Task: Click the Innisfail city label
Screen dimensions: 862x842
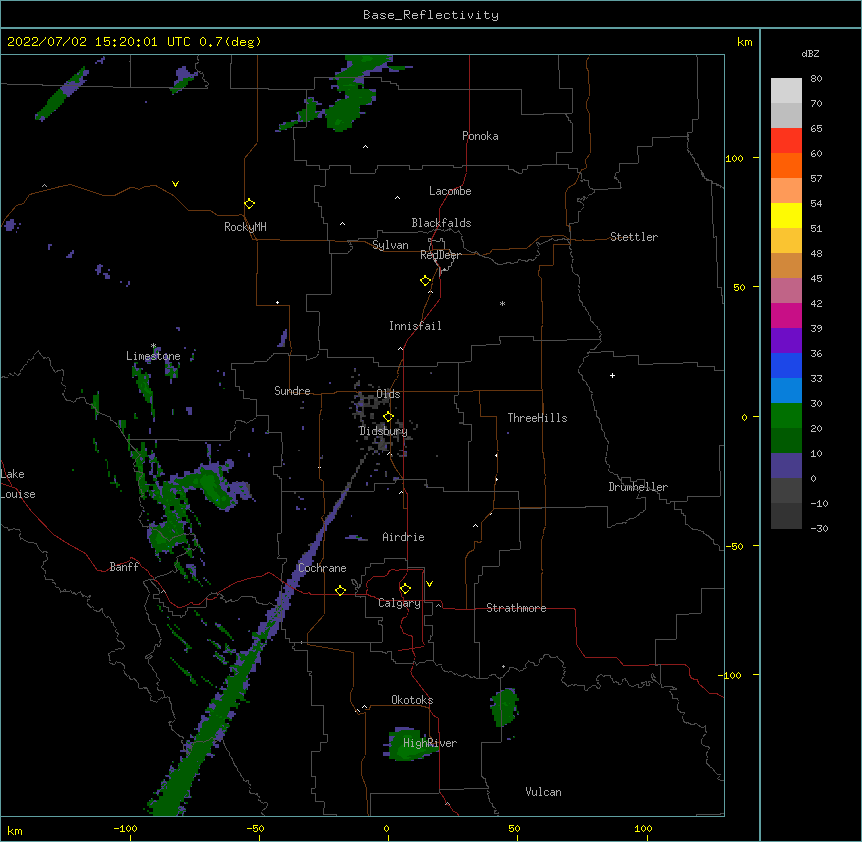Action: 415,326
